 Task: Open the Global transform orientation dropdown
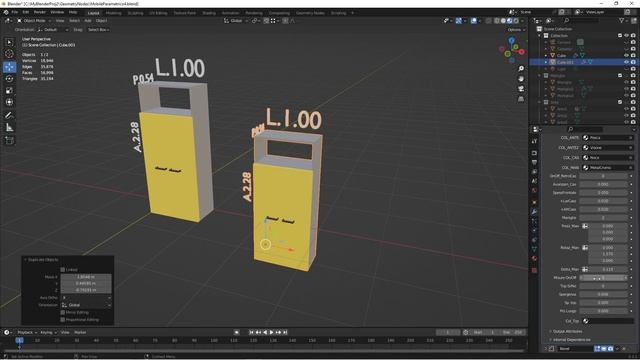[236, 20]
